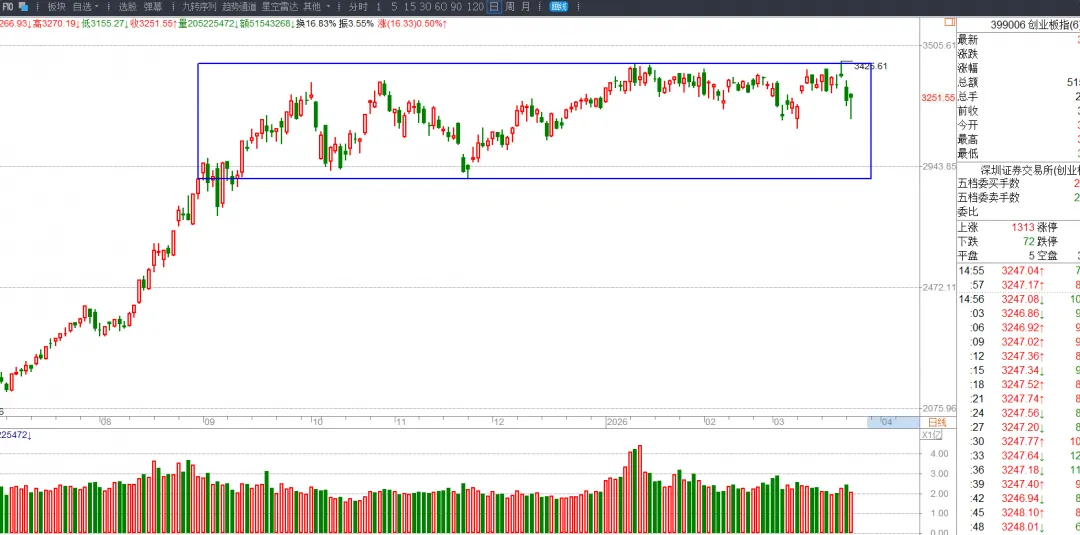Switch to 分时 intraday view
Viewport: 1080px width, 535px height.
pyautogui.click(x=357, y=7)
